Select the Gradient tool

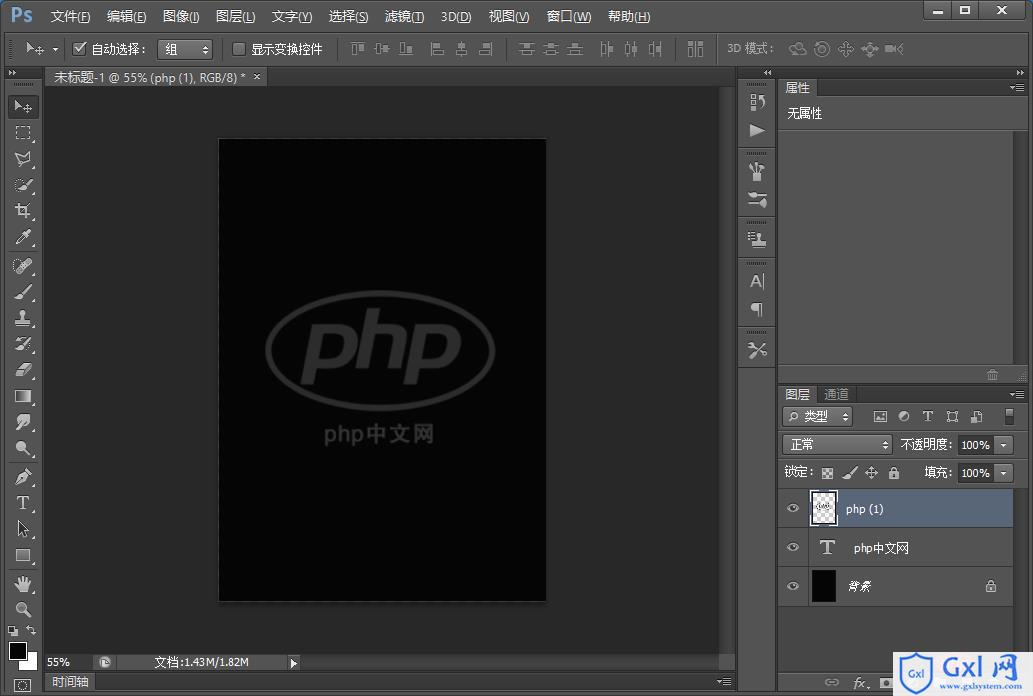[23, 396]
